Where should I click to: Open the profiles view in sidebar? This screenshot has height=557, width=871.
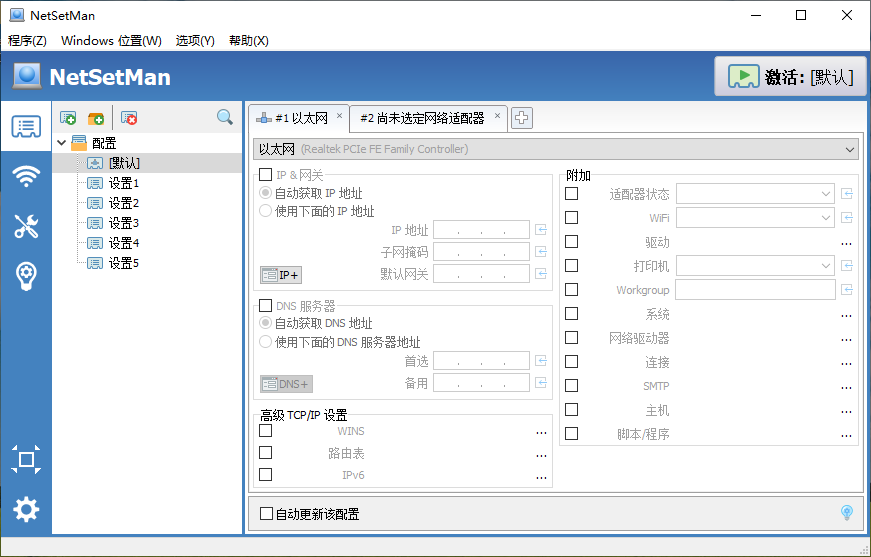pyautogui.click(x=26, y=127)
